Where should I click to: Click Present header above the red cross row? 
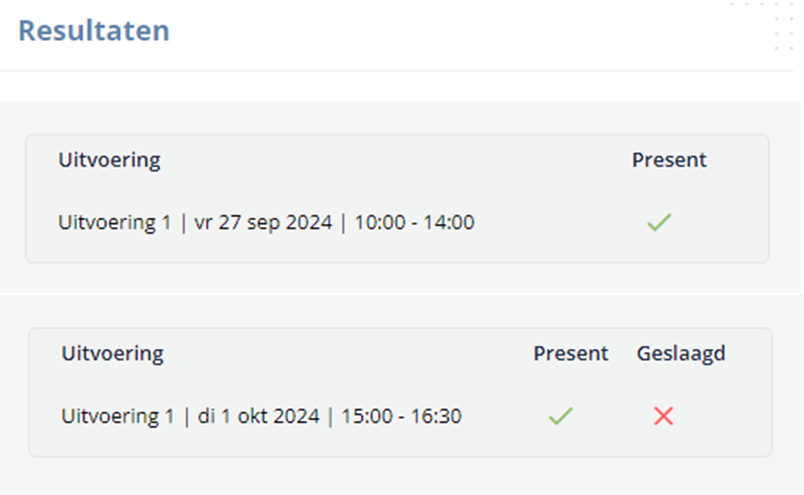pos(571,353)
